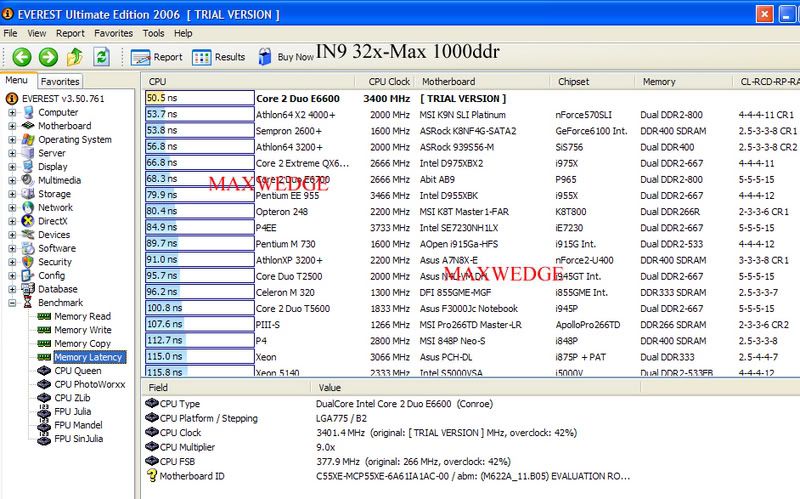
Task: Expand the Operating System node
Action: 12,139
